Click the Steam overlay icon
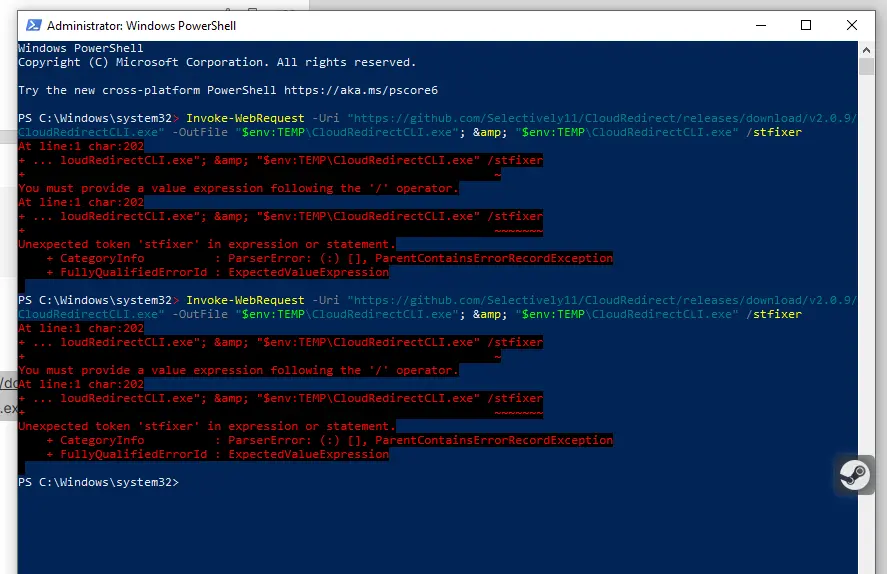Screen dimensions: 887x574 tap(854, 474)
